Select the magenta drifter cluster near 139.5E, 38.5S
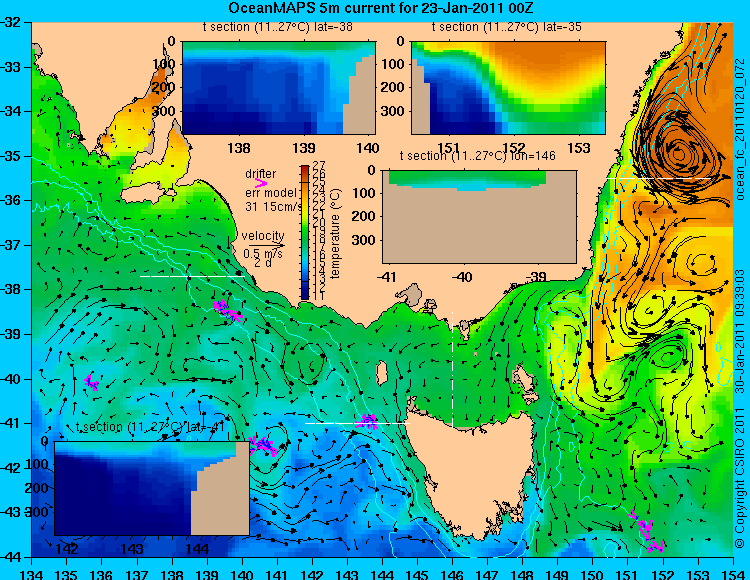This screenshot has height=580, width=750. click(x=228, y=311)
